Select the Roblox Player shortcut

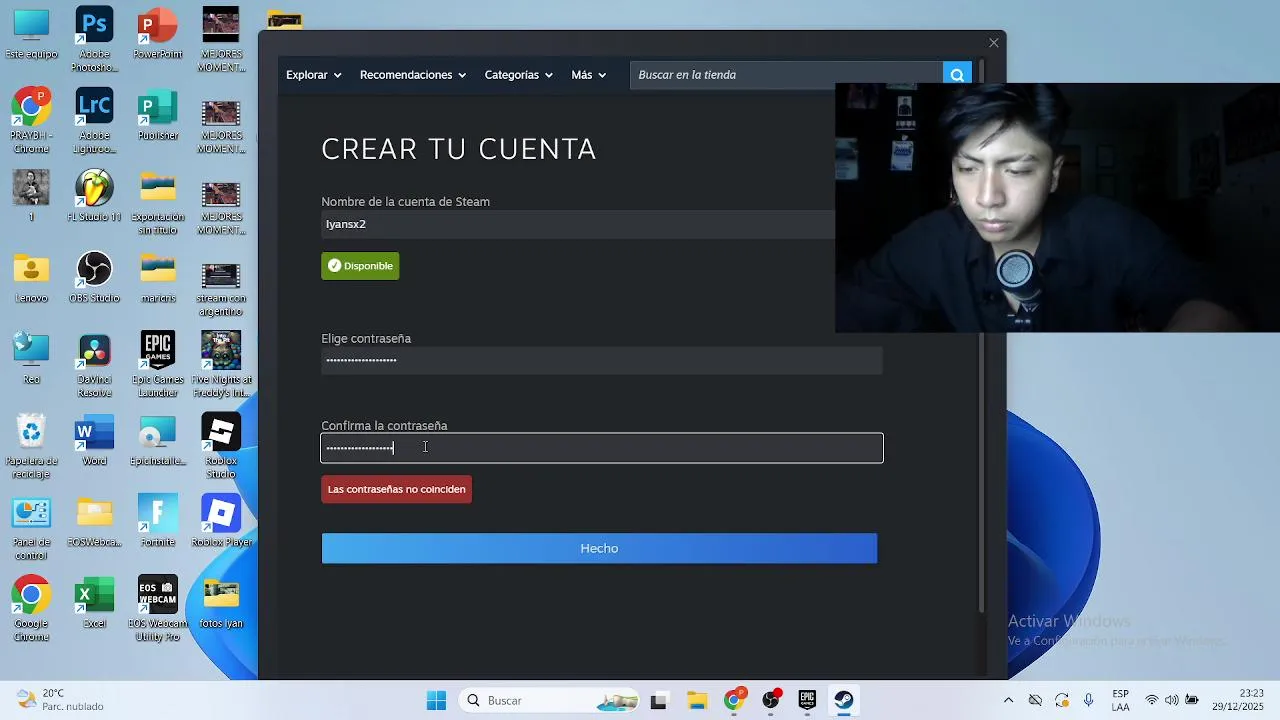point(221,522)
